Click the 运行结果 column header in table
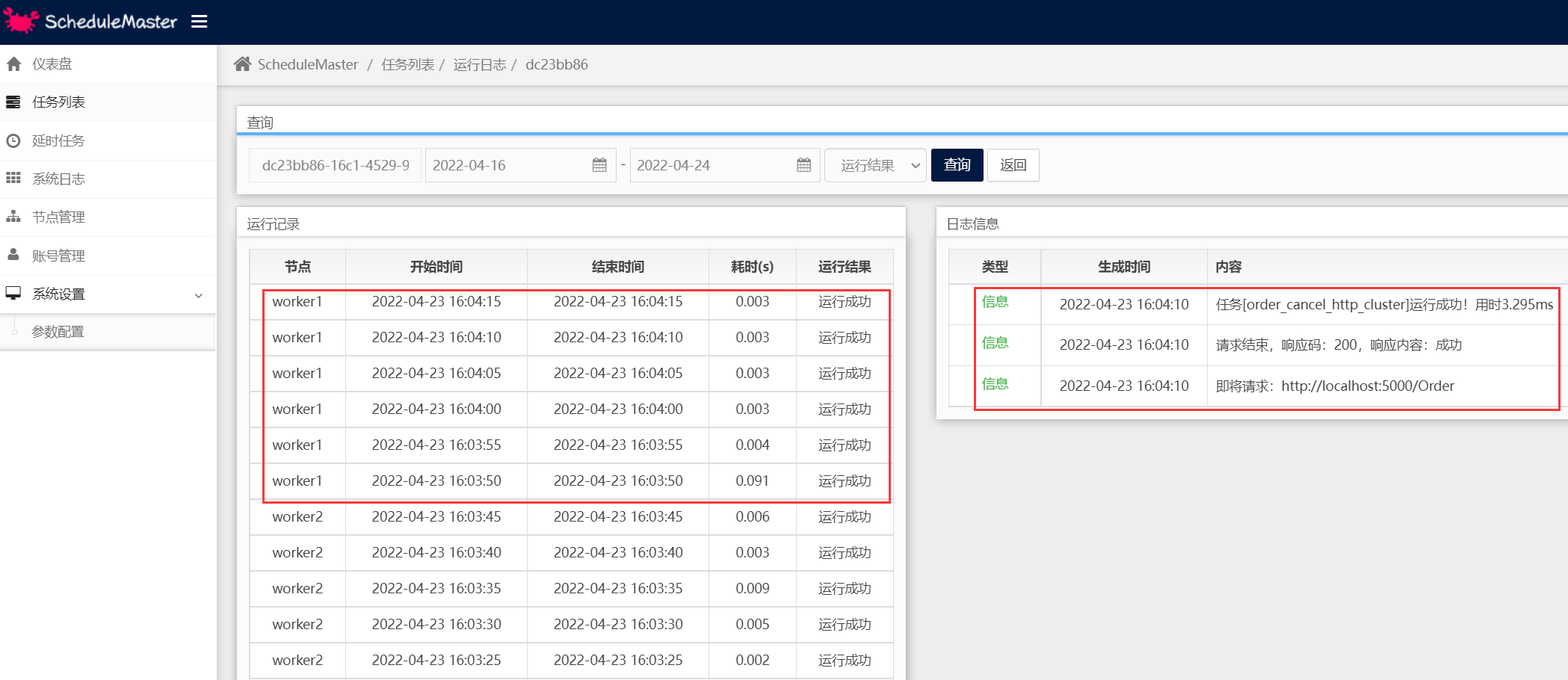The image size is (1568, 680). (845, 267)
